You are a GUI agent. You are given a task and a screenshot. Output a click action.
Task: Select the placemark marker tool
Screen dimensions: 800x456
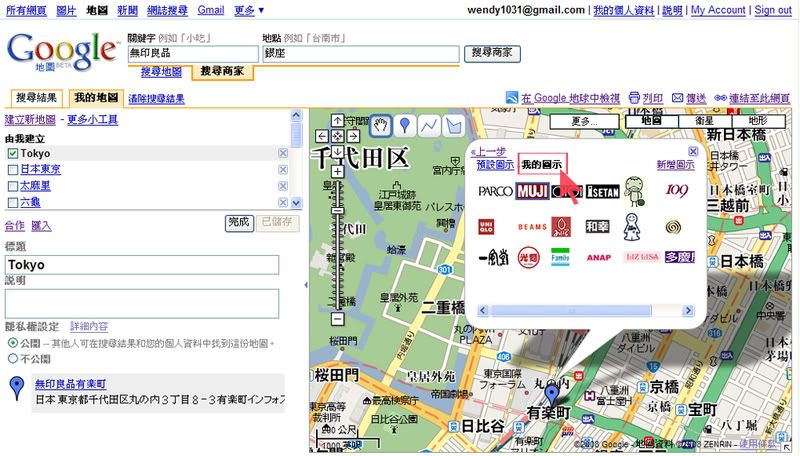pyautogui.click(x=405, y=125)
